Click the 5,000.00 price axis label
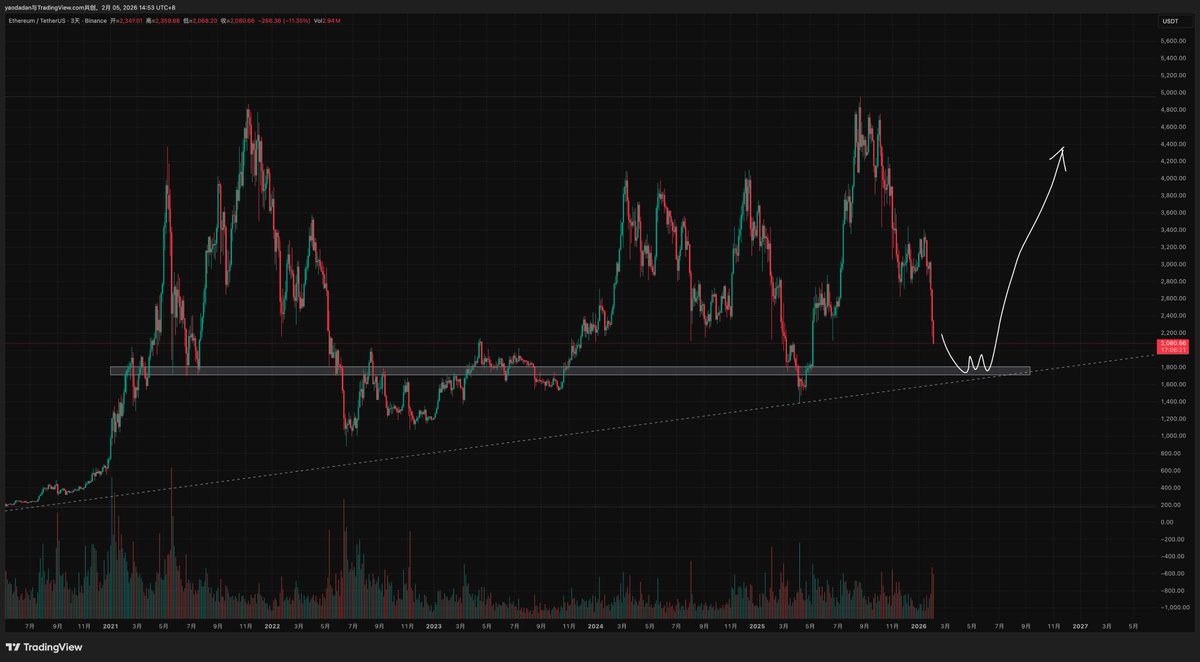1200x662 pixels. coord(1172,92)
